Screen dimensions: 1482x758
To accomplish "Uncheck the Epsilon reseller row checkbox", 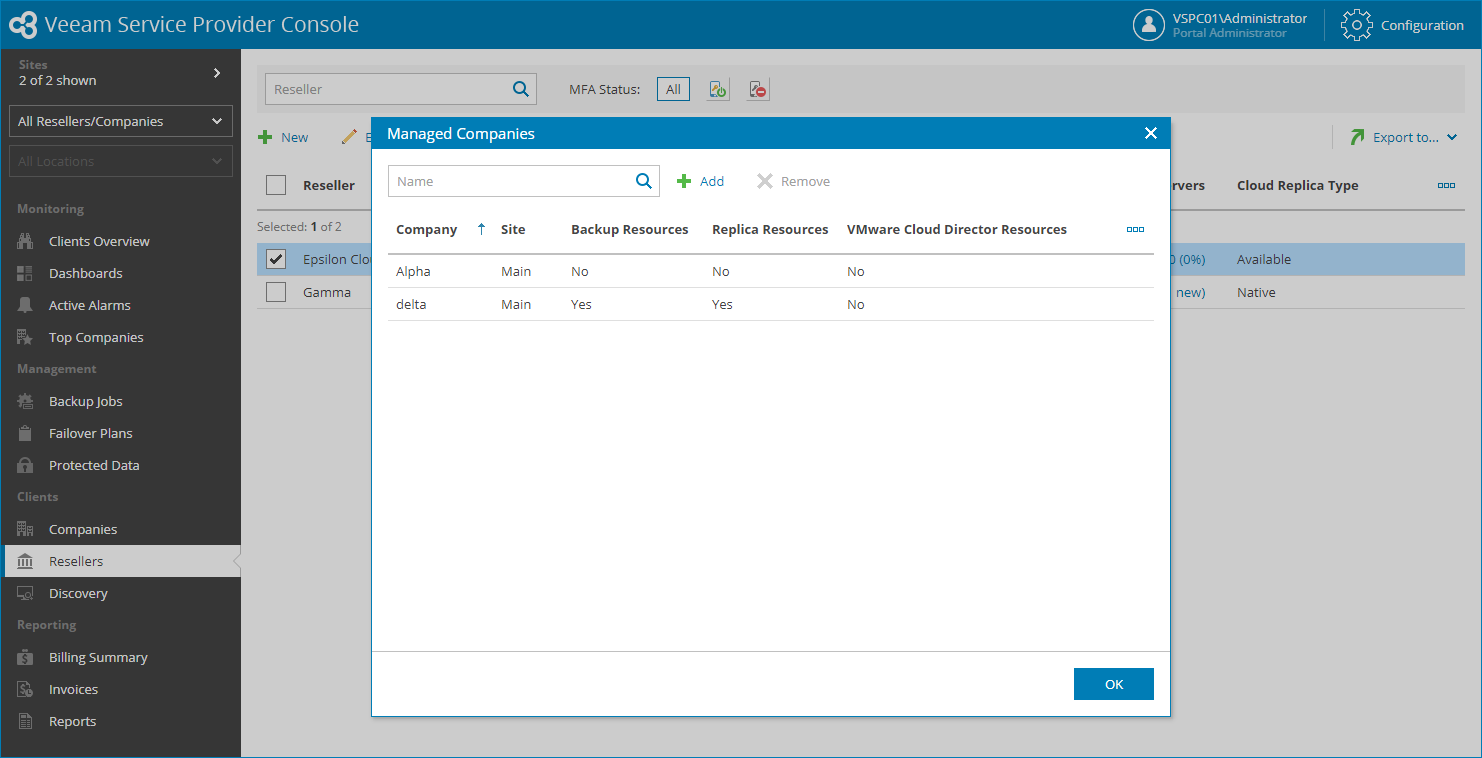I will coord(276,259).
